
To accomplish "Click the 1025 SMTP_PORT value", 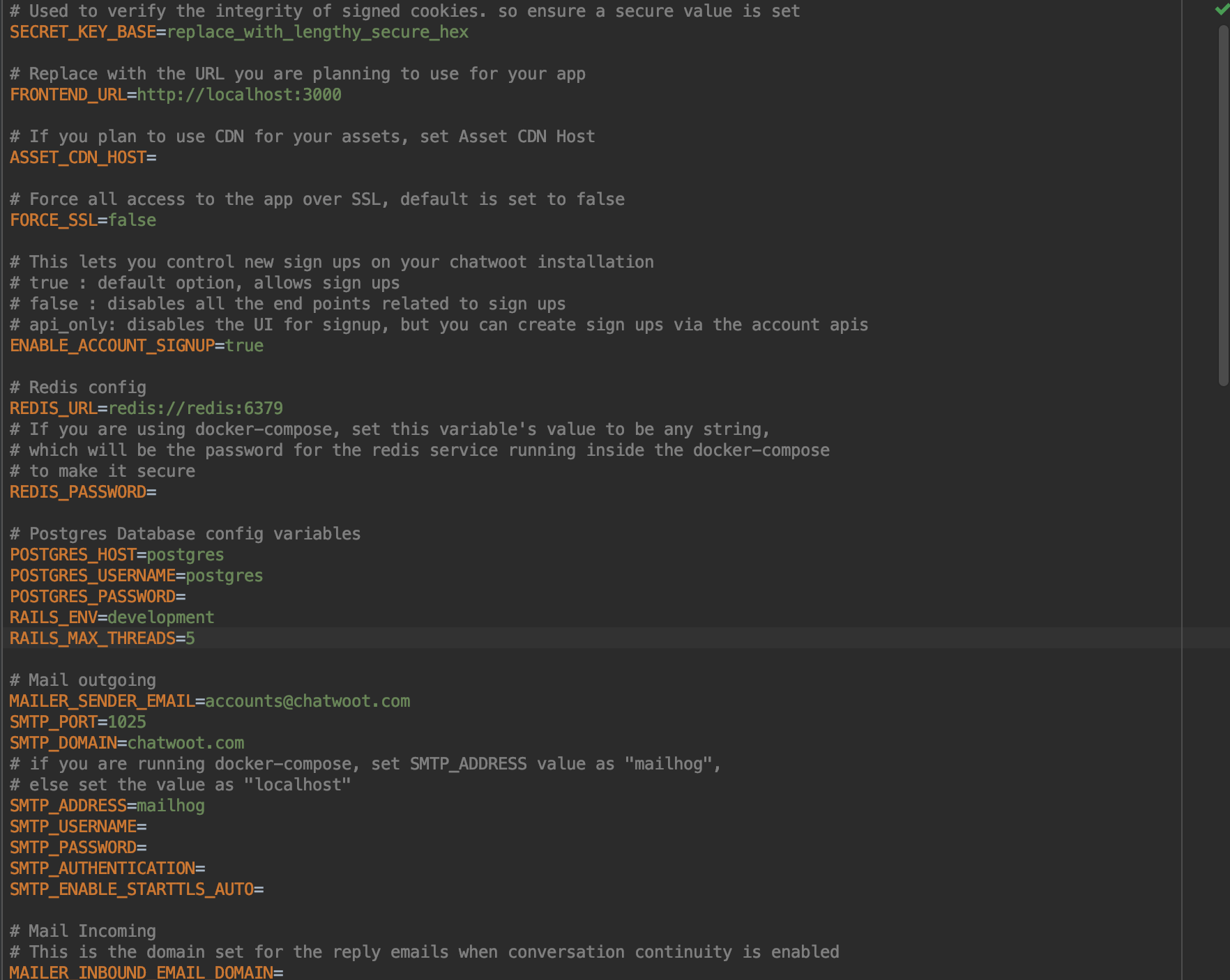I will (127, 721).
